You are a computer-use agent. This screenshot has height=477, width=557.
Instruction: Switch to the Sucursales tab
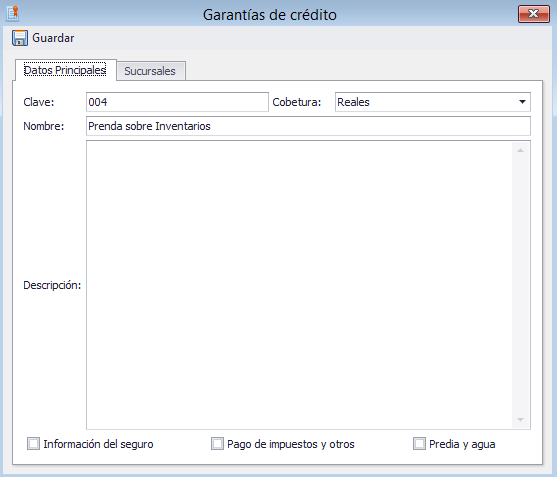pos(150,71)
